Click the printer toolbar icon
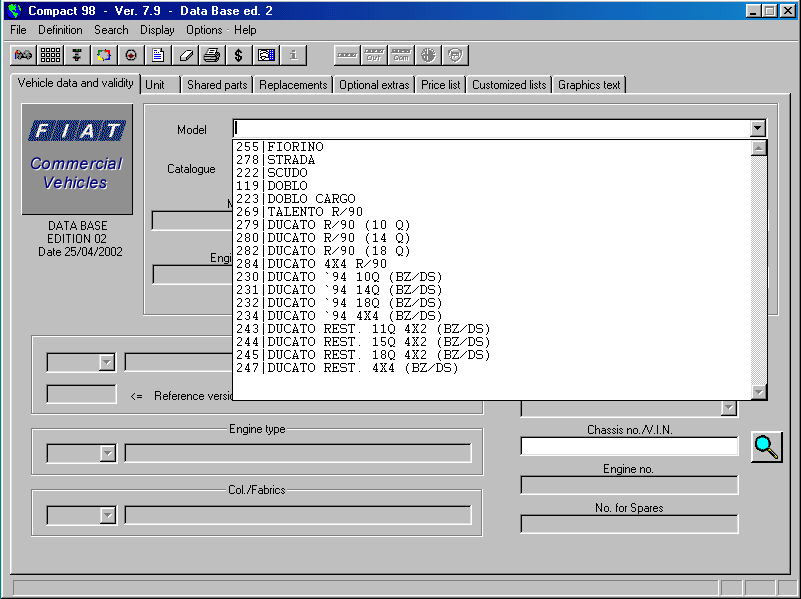The image size is (801, 599). tap(211, 55)
